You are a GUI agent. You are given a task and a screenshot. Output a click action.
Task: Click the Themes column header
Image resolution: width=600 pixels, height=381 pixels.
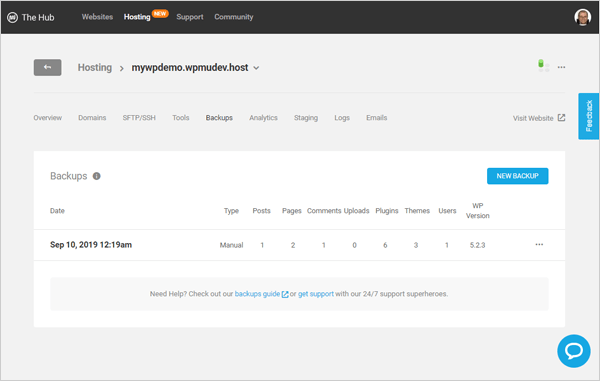click(x=417, y=211)
